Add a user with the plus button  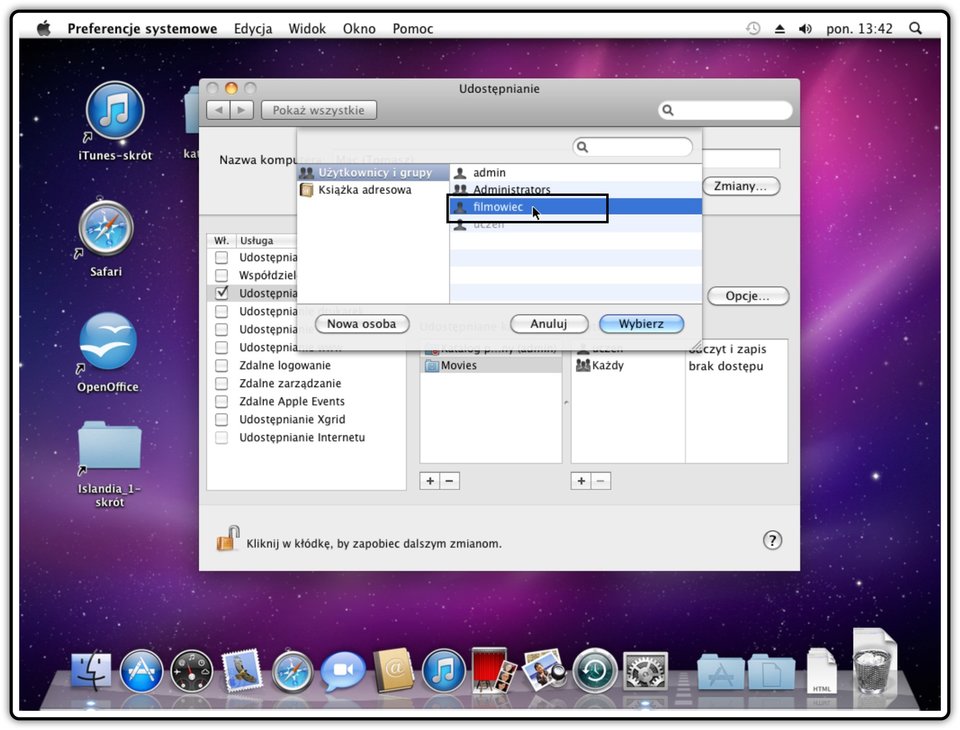coord(581,481)
